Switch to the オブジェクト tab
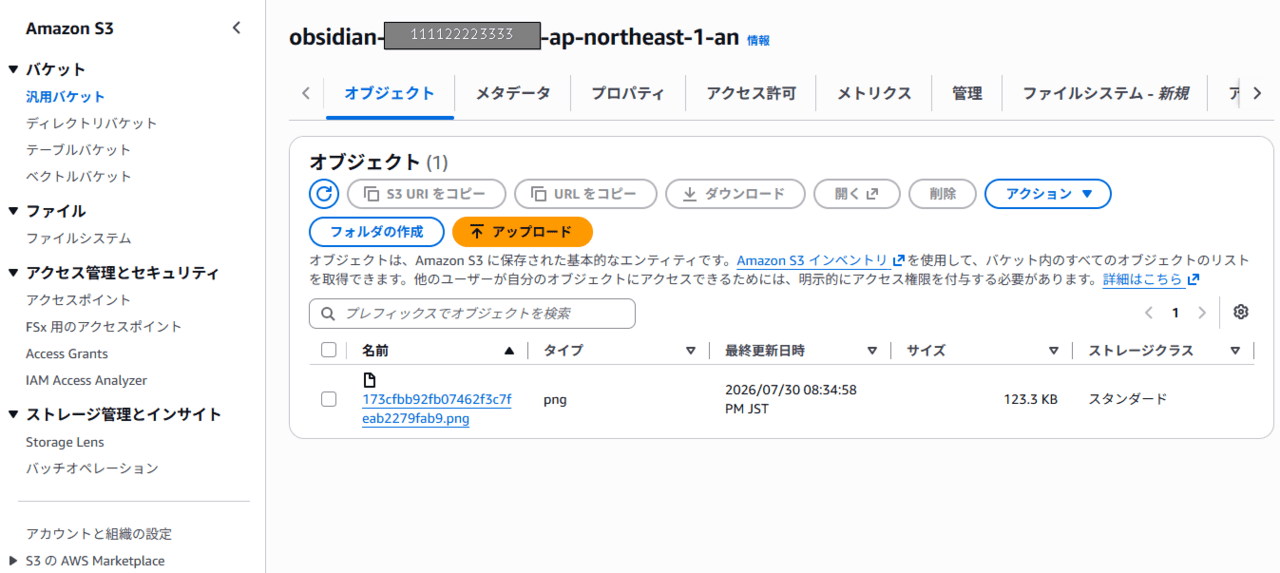This screenshot has height=573, width=1280. (x=389, y=93)
